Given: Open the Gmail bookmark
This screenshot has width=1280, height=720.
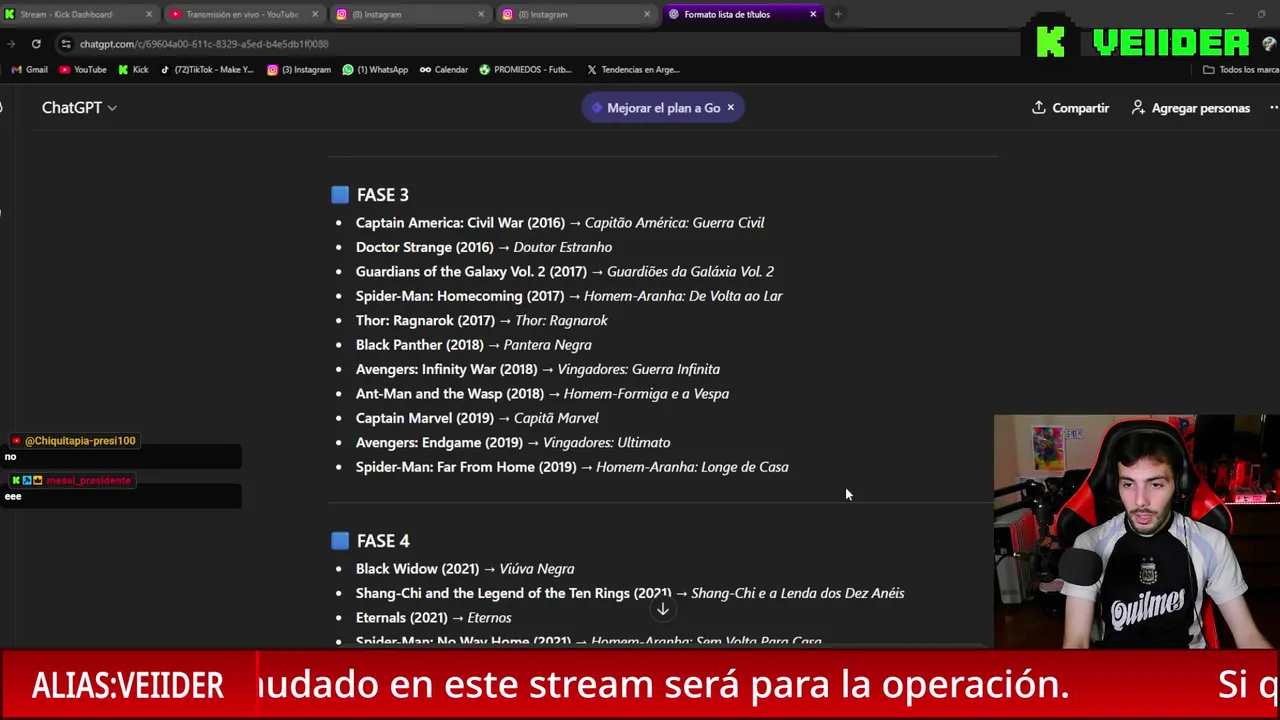Looking at the screenshot, I should [x=30, y=70].
